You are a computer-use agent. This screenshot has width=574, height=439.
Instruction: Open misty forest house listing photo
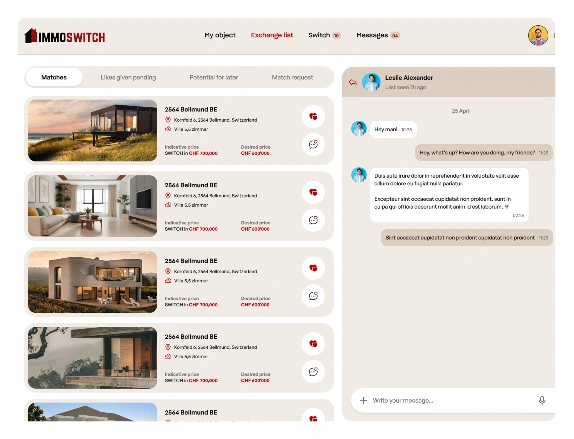(93, 357)
